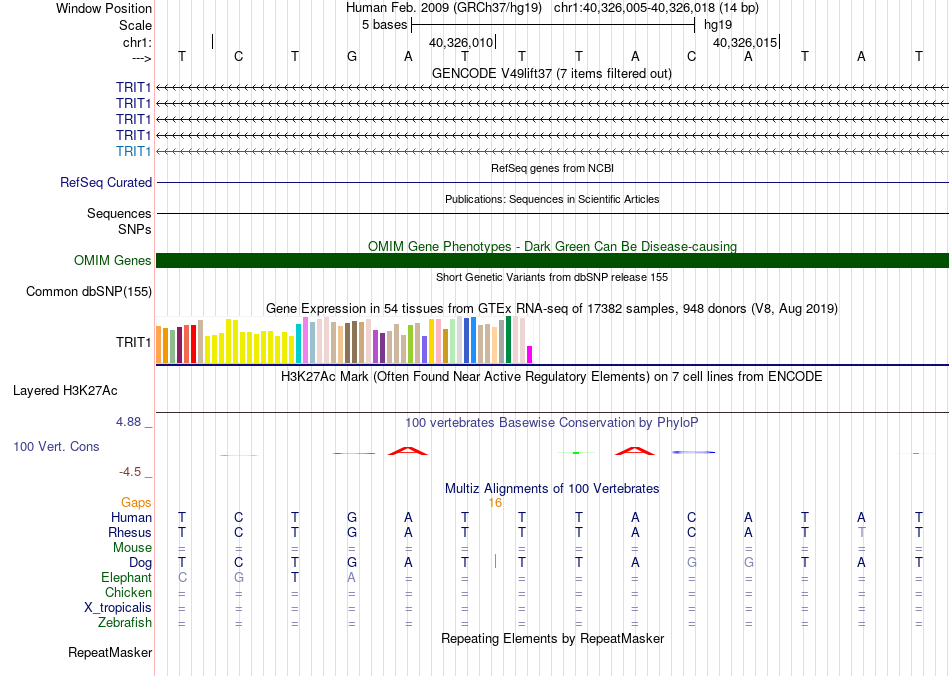The image size is (950, 676).
Task: Click the orange gap count 16
Action: [495, 503]
